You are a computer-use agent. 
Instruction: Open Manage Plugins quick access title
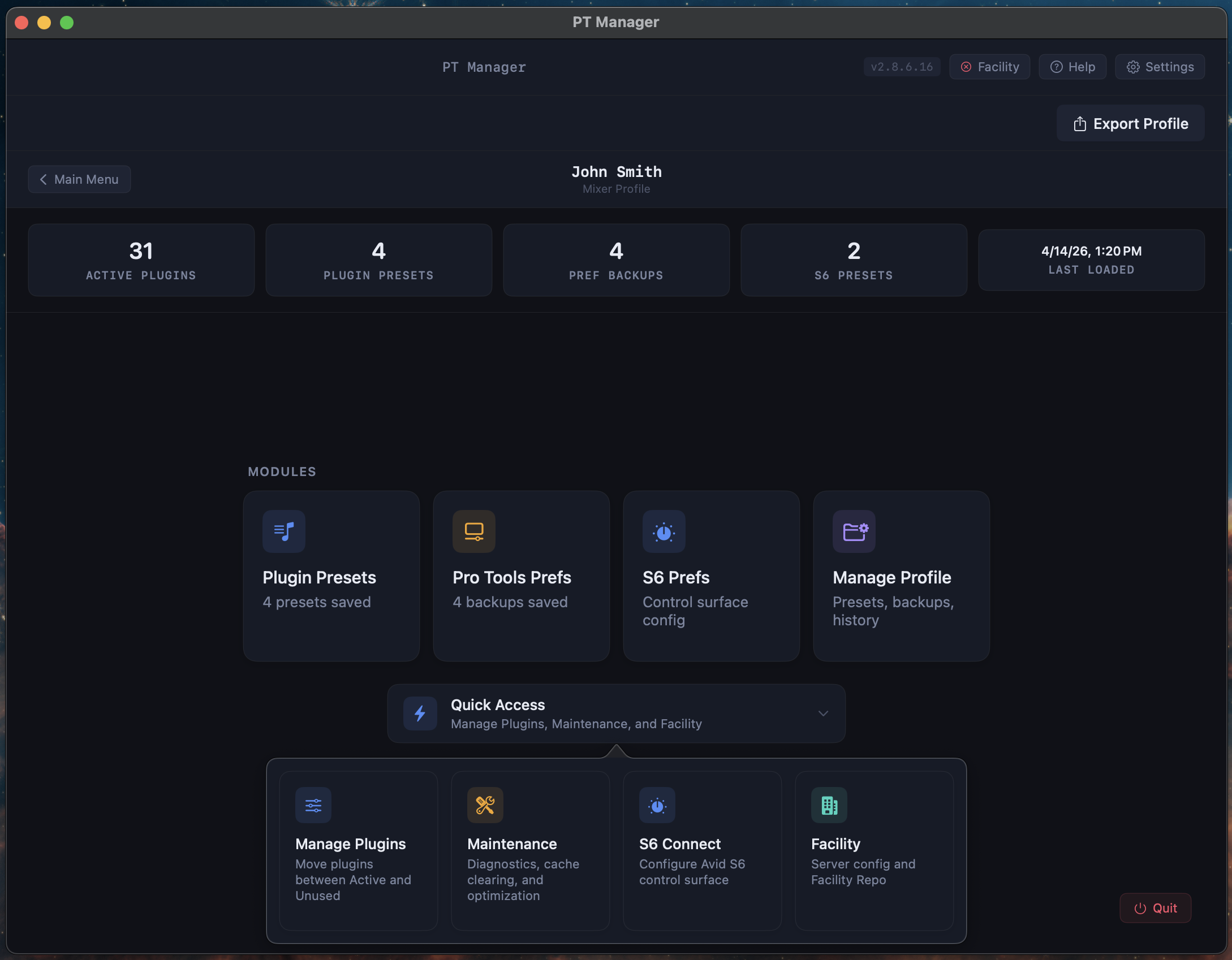(350, 844)
